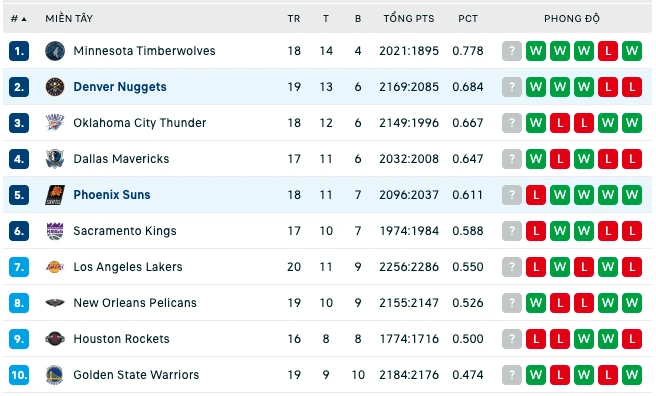
Task: Sort table by the # rank column
Action: 18,19
